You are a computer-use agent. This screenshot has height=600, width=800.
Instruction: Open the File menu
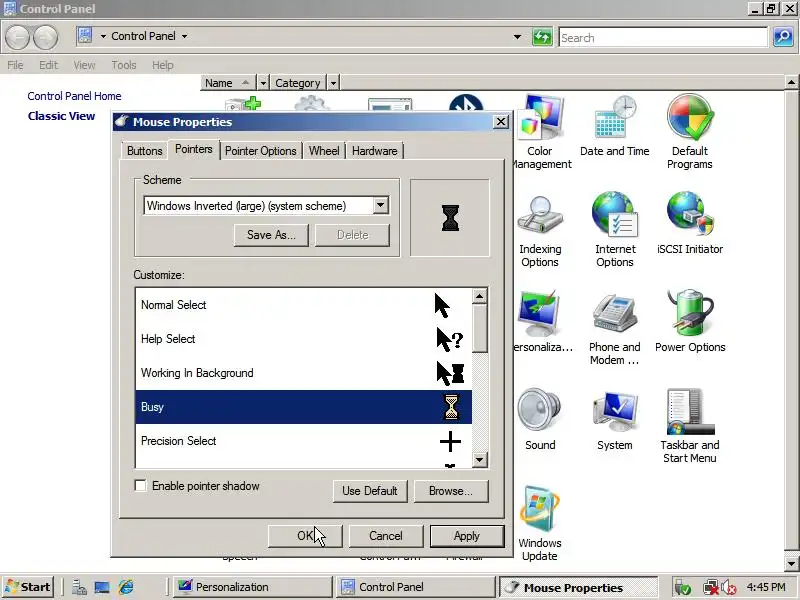point(15,65)
